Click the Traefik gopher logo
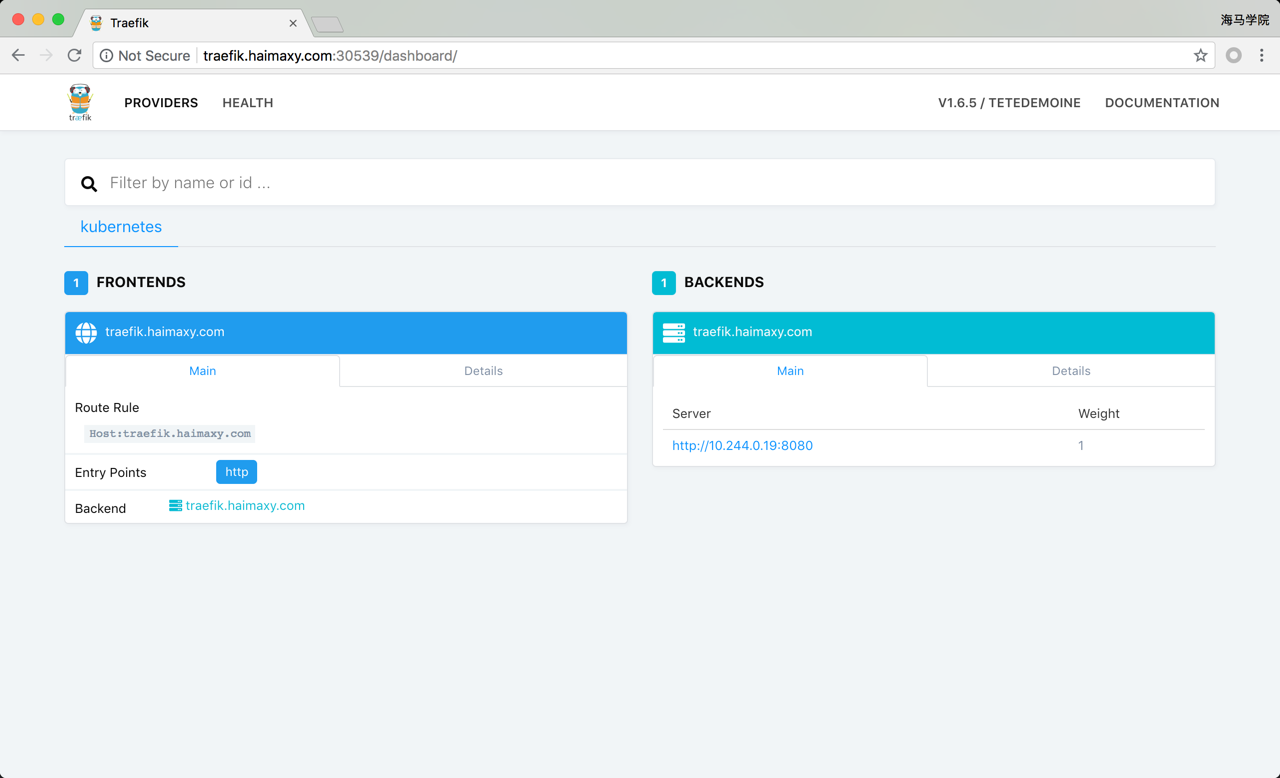 pos(80,102)
